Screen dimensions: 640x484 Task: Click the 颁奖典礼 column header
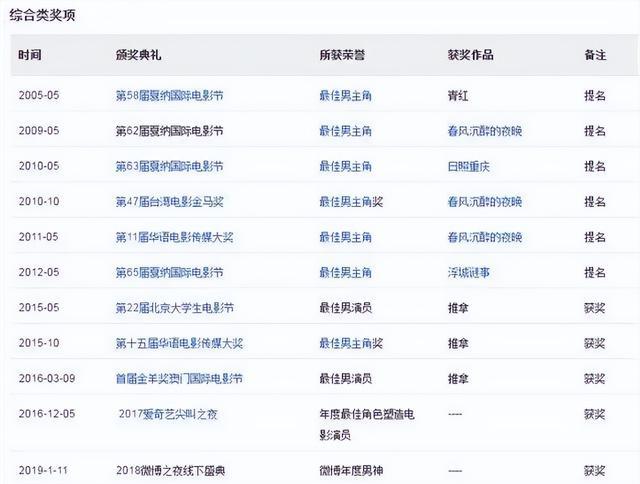[138, 55]
